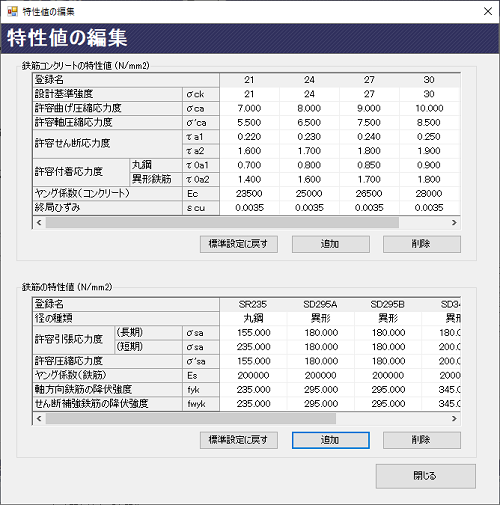Click 標準設定に戻す for concrete properties

[239, 244]
